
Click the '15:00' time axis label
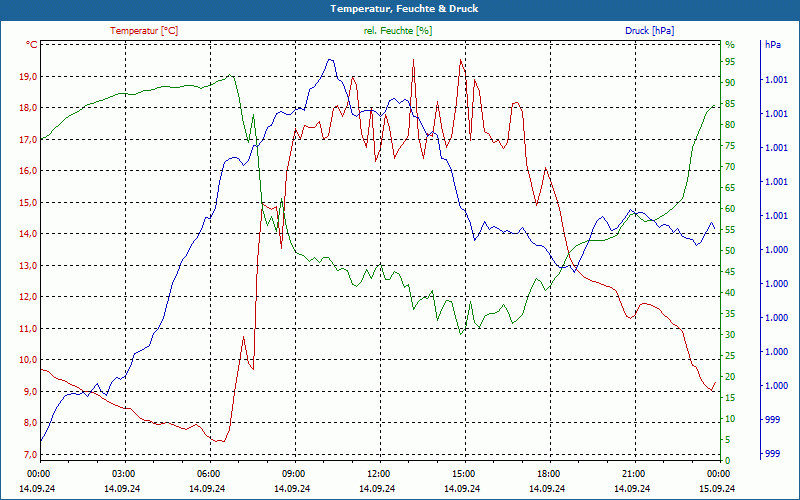tap(462, 474)
